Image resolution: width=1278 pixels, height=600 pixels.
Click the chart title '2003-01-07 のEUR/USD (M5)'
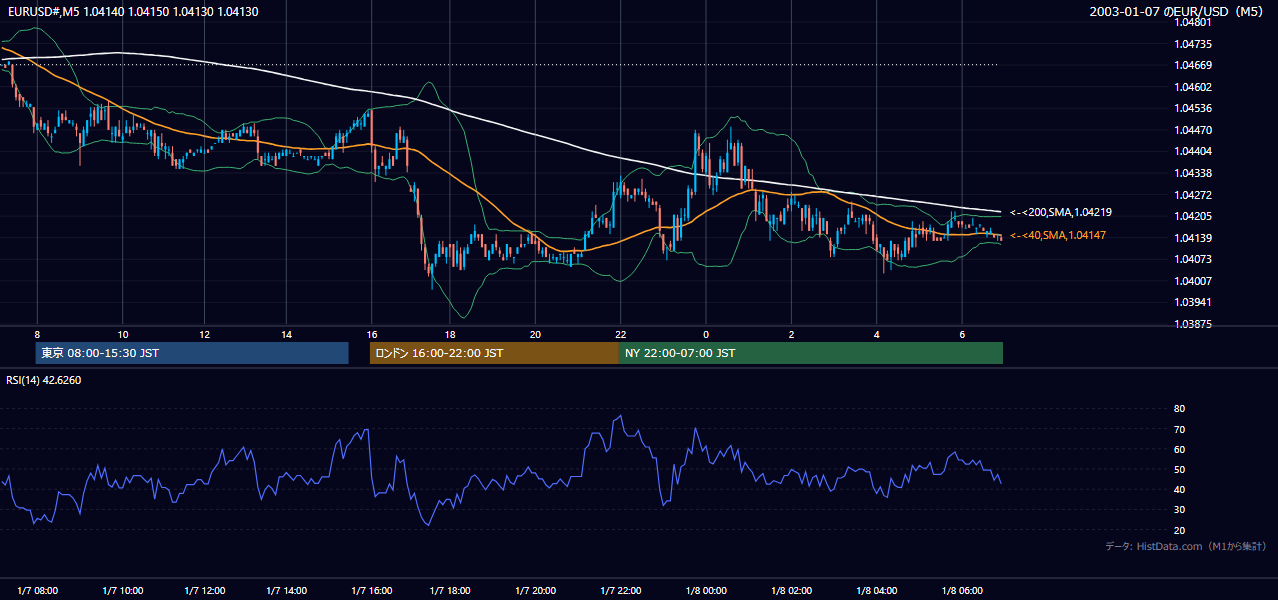[1178, 12]
